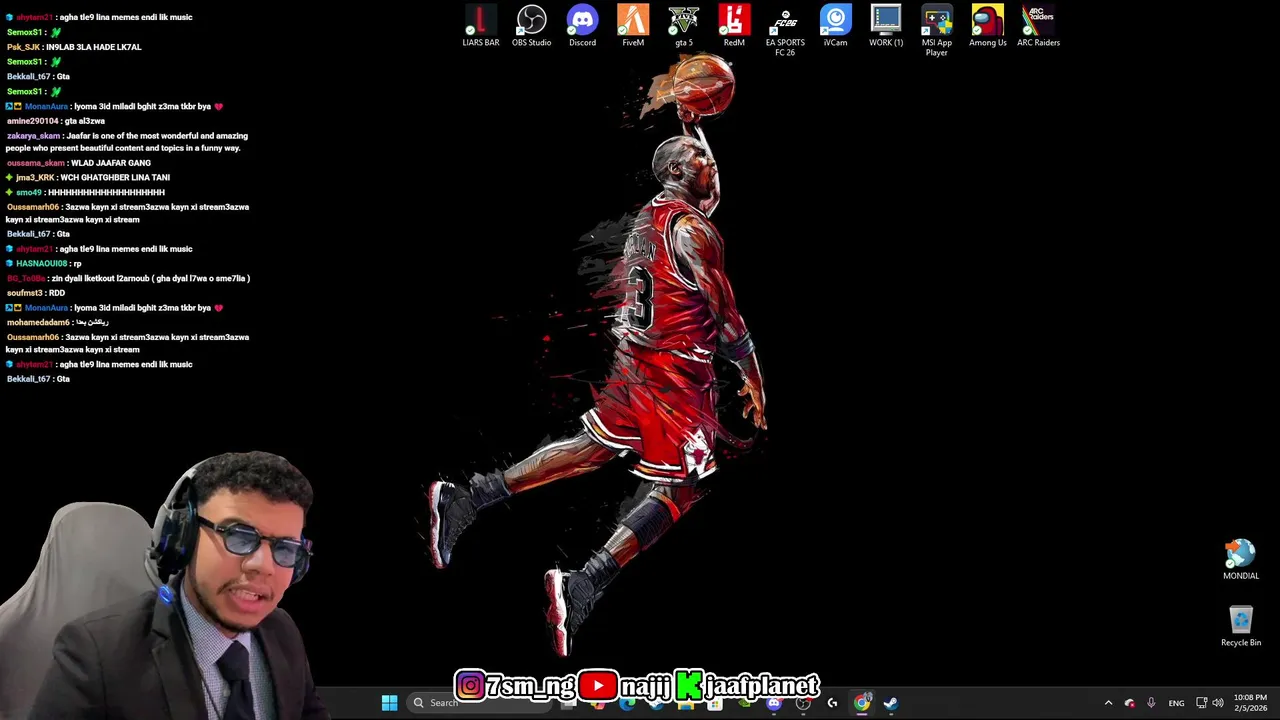Launch the ARC Raiders desktop shortcut
The height and width of the screenshot is (720, 1280).
click(x=1038, y=25)
